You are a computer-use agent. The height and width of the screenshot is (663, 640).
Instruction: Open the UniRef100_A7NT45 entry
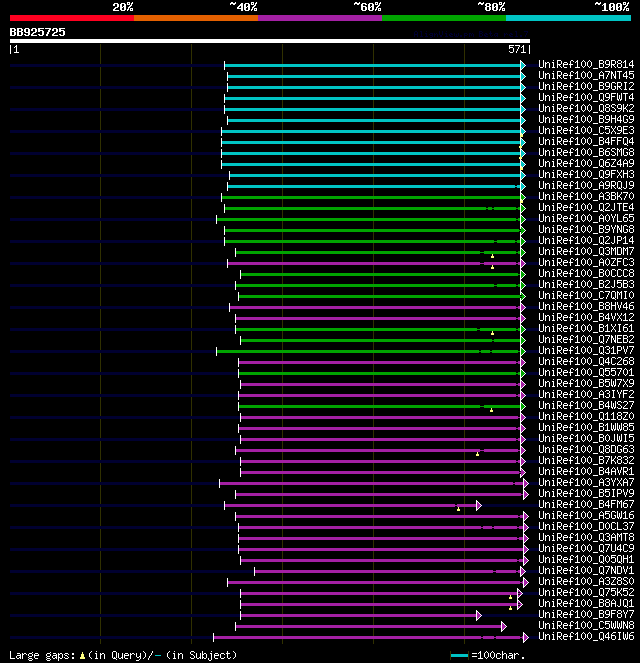point(586,76)
